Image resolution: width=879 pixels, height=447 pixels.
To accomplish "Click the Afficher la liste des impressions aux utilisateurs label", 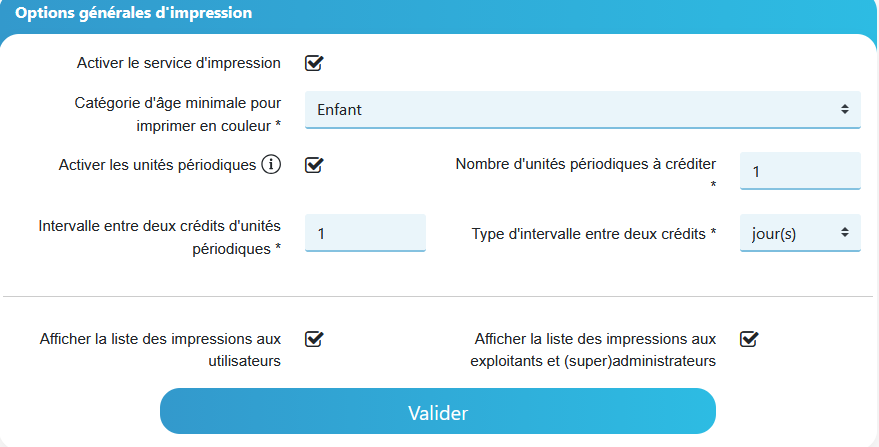I will pyautogui.click(x=160, y=350).
